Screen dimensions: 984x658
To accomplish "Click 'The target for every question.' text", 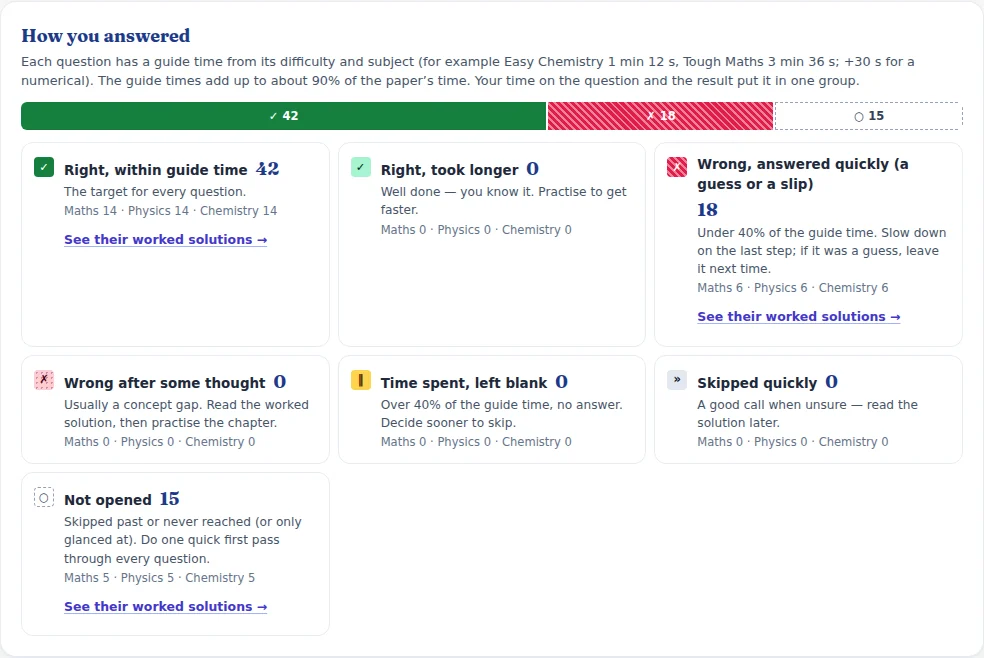I will click(155, 192).
